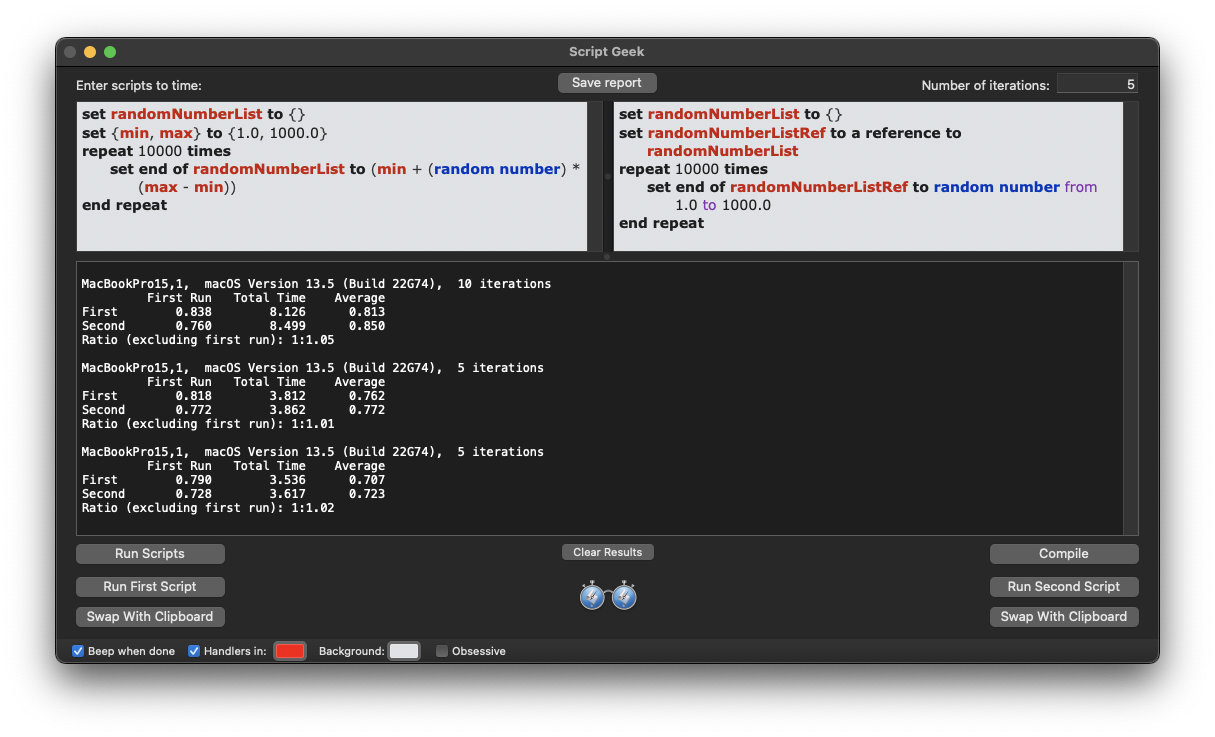Click '1.0 to 1000.0' in second script

point(723,205)
